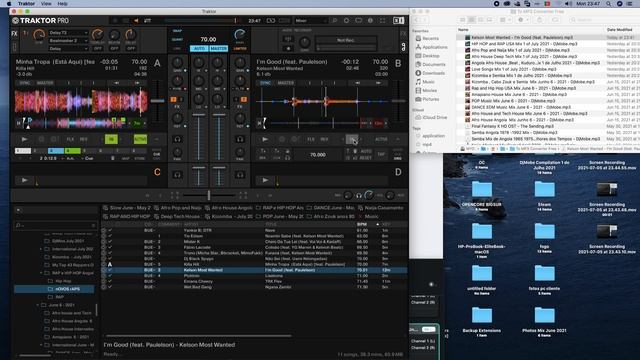The height and width of the screenshot is (360, 640).
Task: Start playback on deck C
Action: (24, 180)
